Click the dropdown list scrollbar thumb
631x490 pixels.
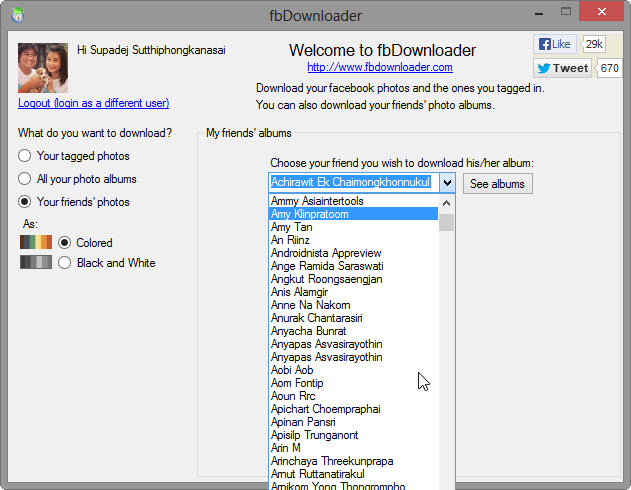click(x=446, y=222)
